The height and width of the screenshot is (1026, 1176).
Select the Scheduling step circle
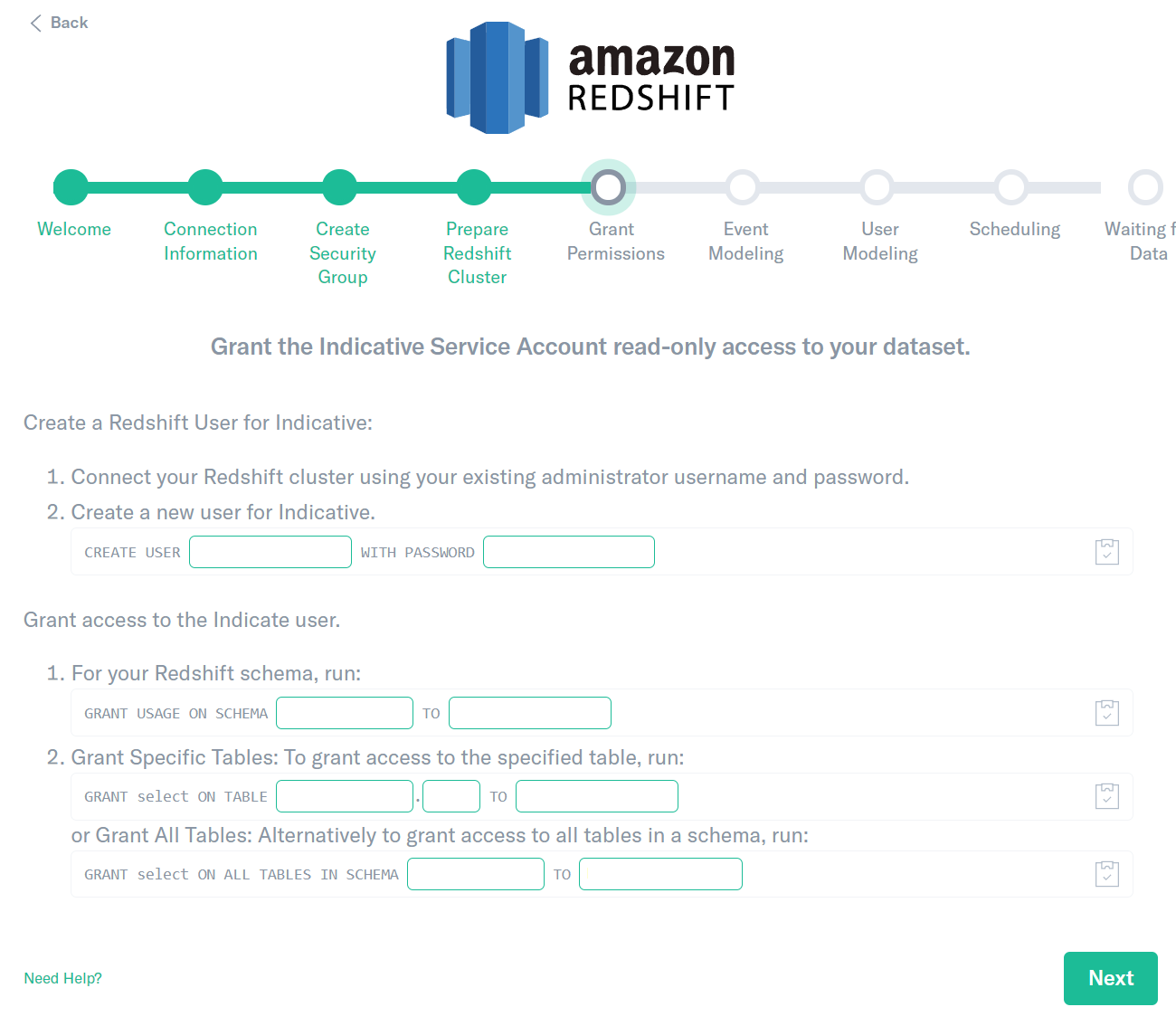1011,187
